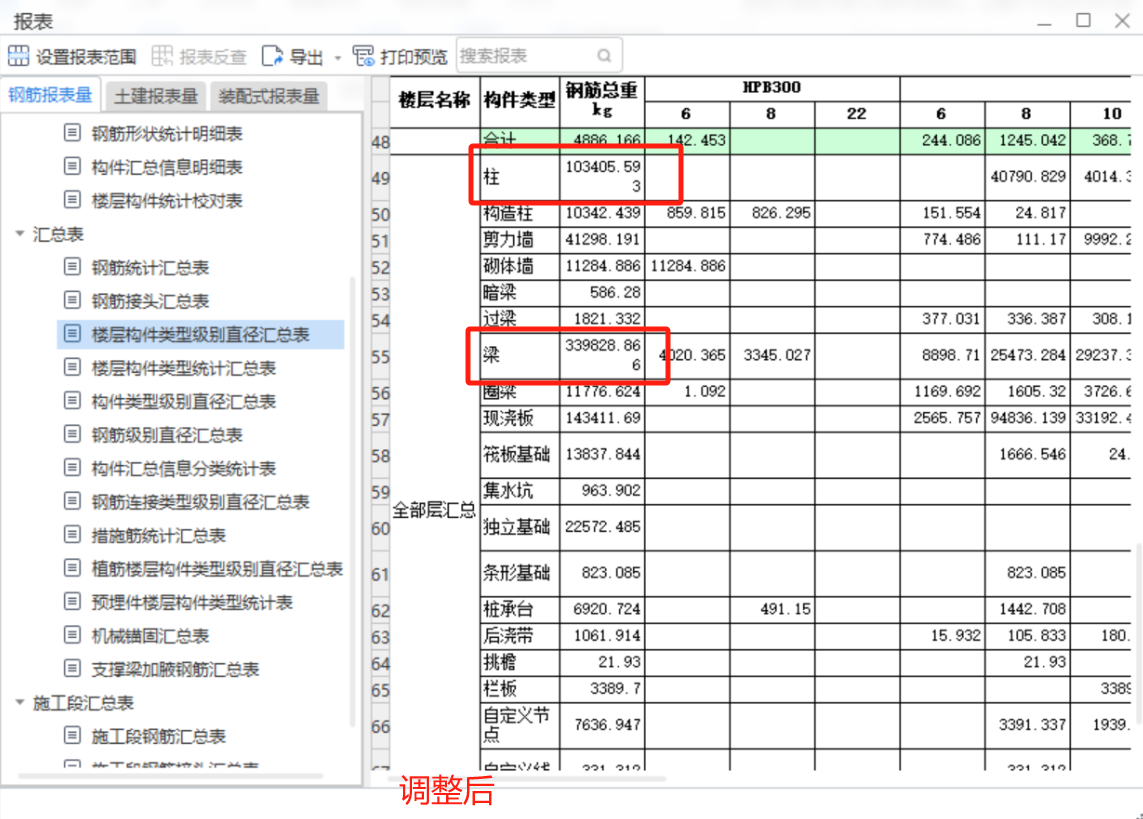Click the 现浇板 cell
Viewport: 1143px width, 819px height.
click(x=520, y=418)
